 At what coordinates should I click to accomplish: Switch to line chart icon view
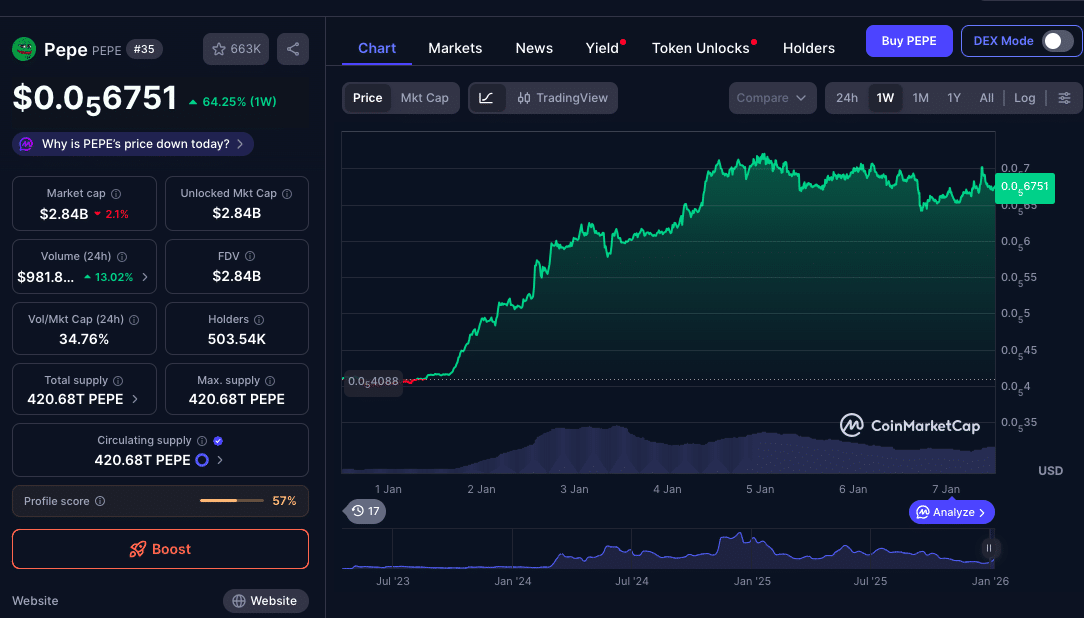point(487,98)
